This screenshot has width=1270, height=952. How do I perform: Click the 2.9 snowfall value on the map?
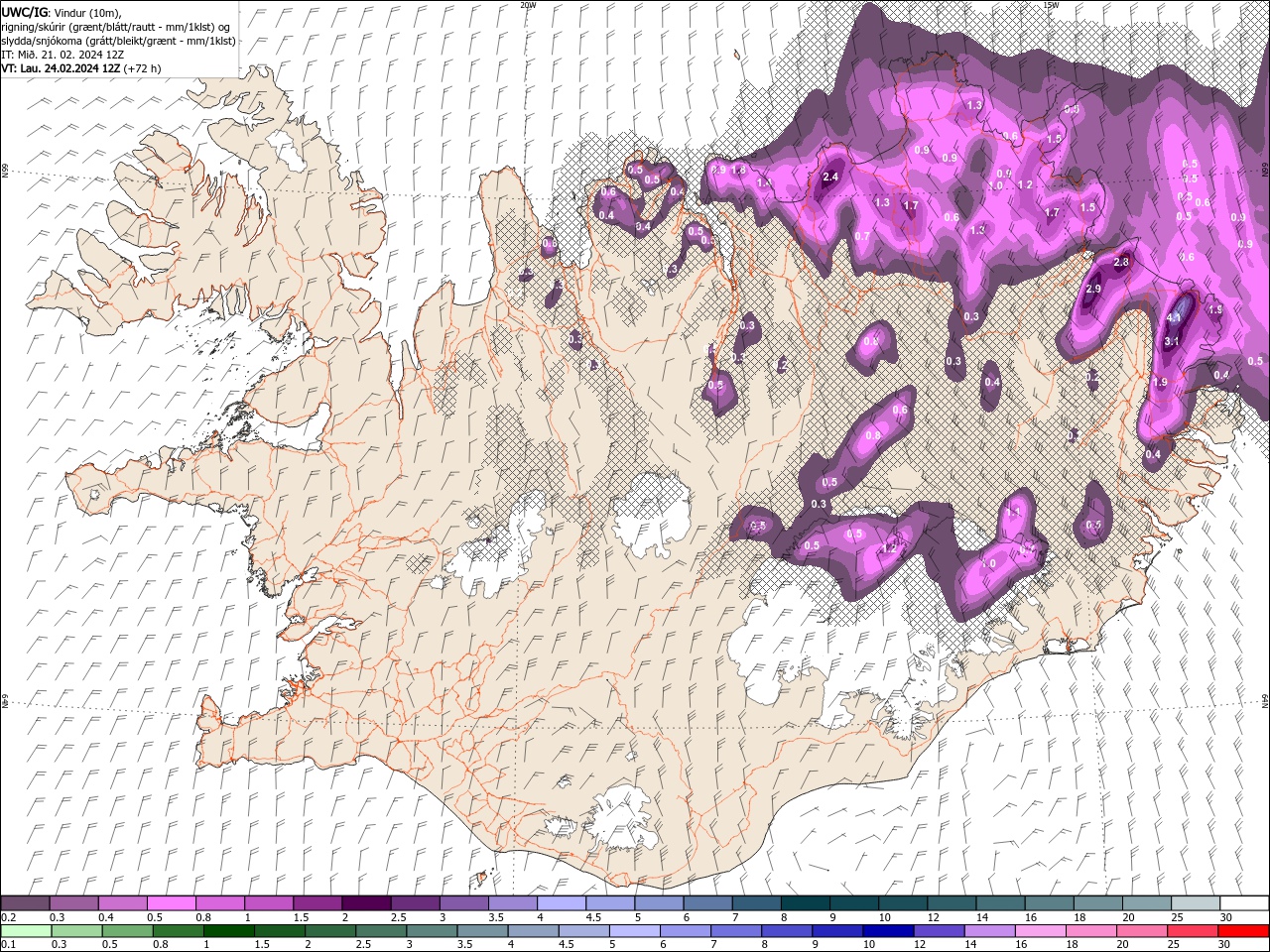pyautogui.click(x=1093, y=289)
